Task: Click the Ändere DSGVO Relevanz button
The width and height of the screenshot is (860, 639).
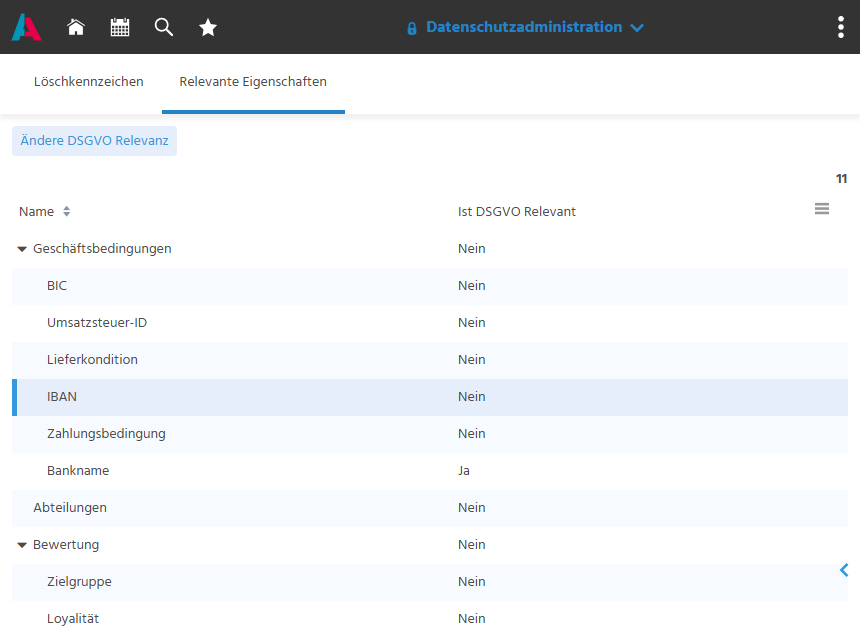Action: click(94, 141)
